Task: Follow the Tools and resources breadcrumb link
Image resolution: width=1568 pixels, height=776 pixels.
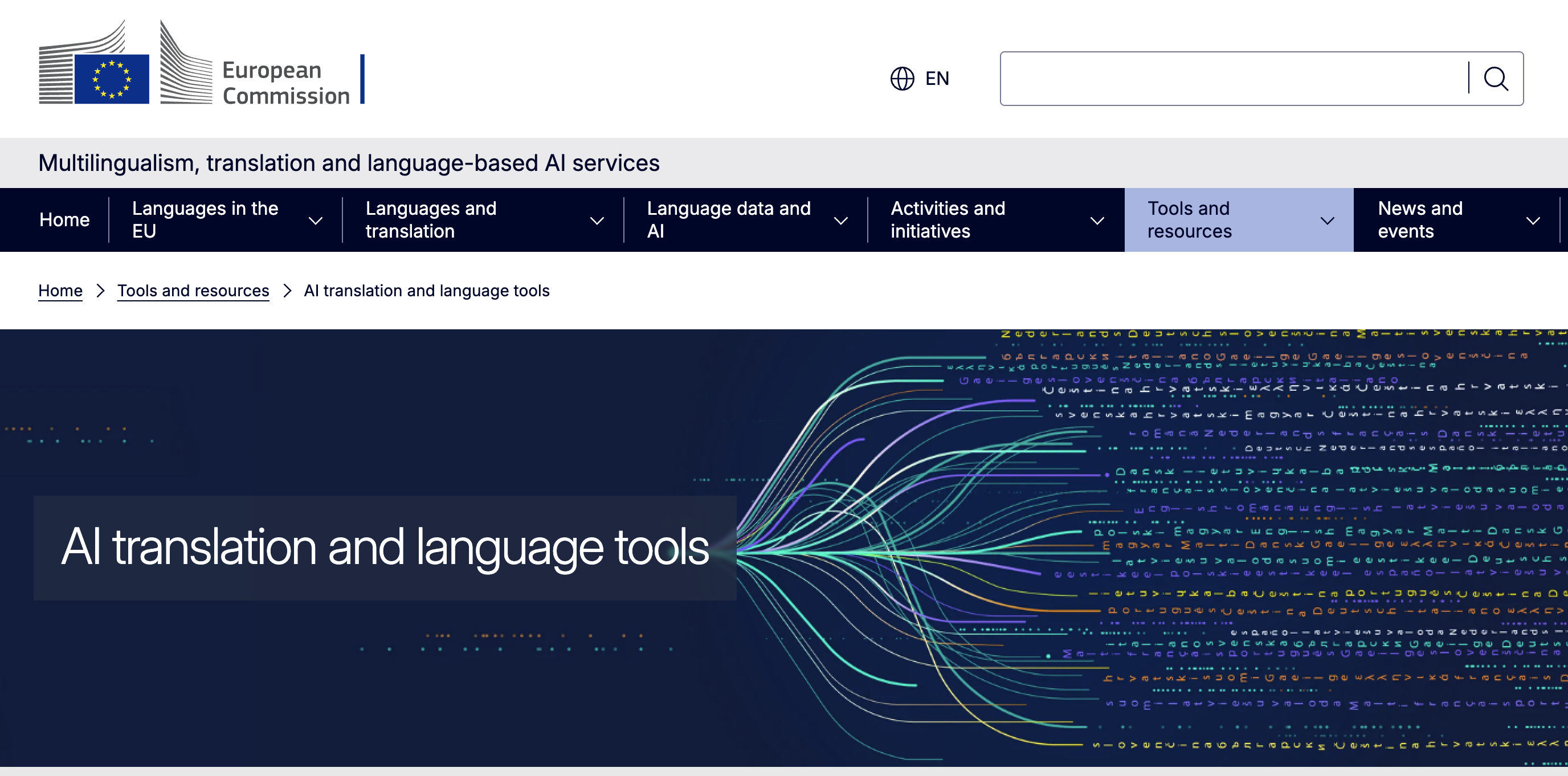Action: 193,291
